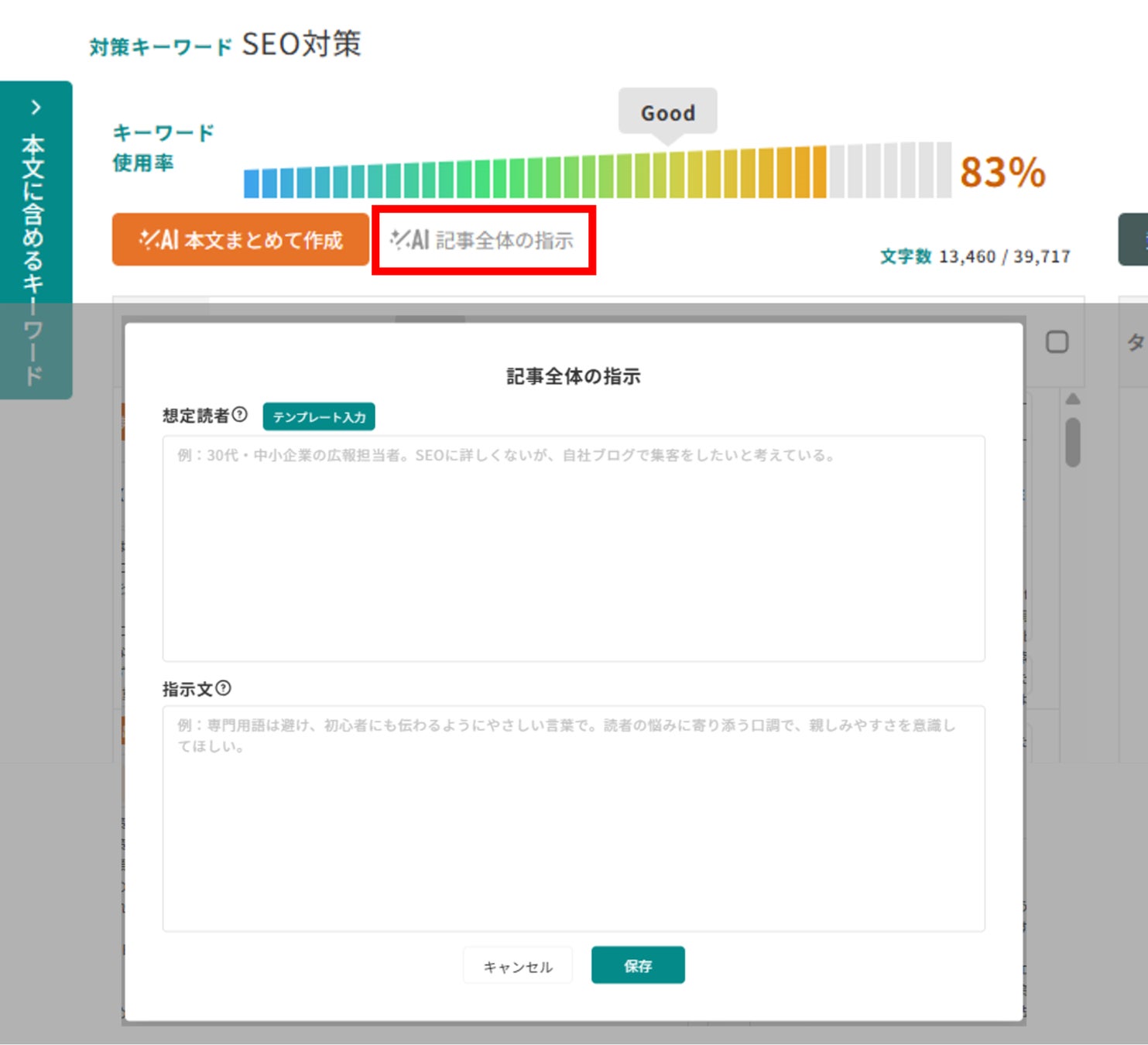This screenshot has width=1148, height=1045.
Task: Show help for 指示文 question icon
Action: pos(223,688)
